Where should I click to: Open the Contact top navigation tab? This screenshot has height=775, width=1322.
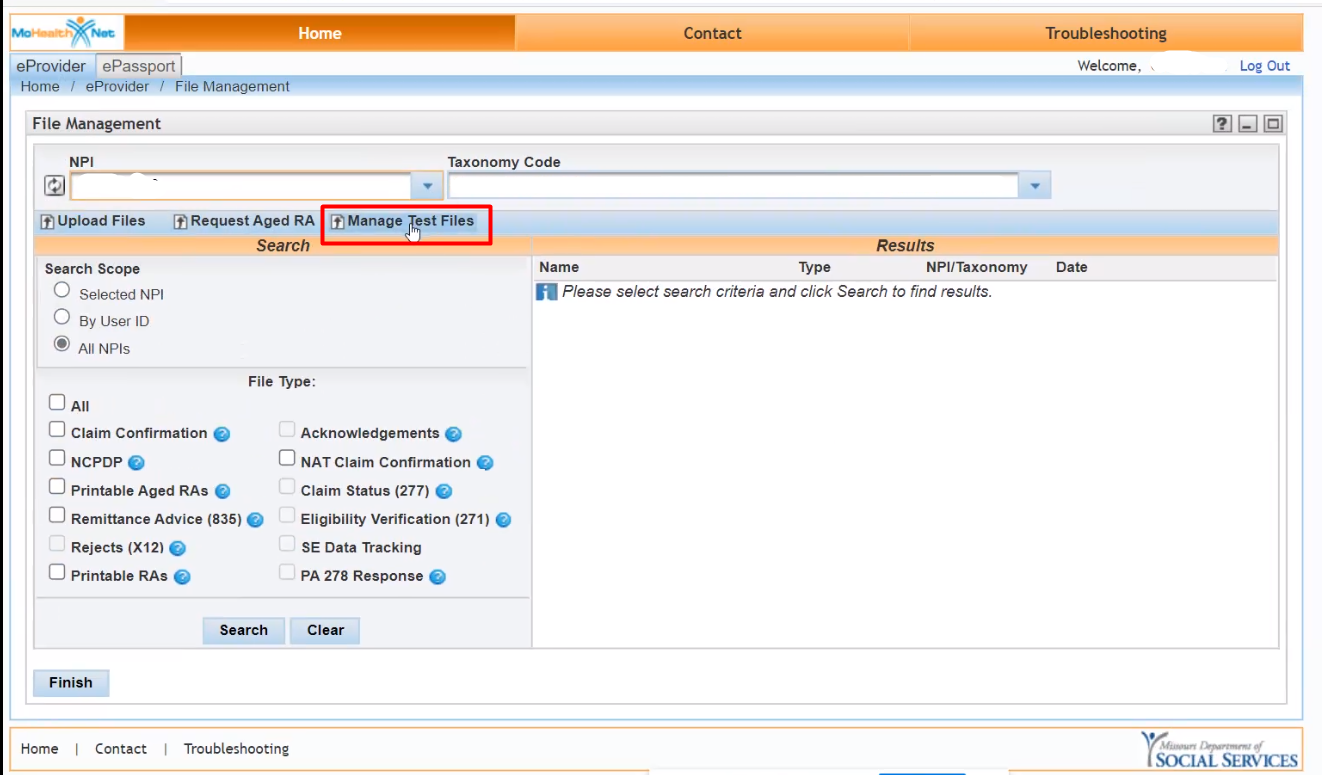pyautogui.click(x=712, y=33)
